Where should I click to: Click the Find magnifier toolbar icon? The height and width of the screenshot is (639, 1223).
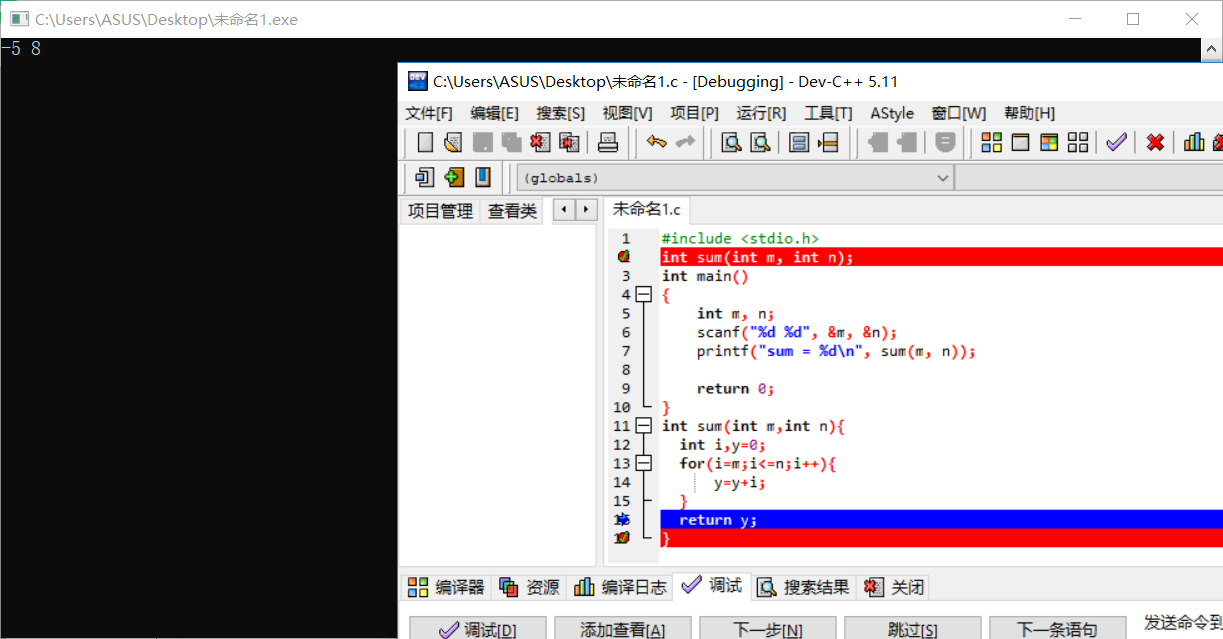[732, 142]
